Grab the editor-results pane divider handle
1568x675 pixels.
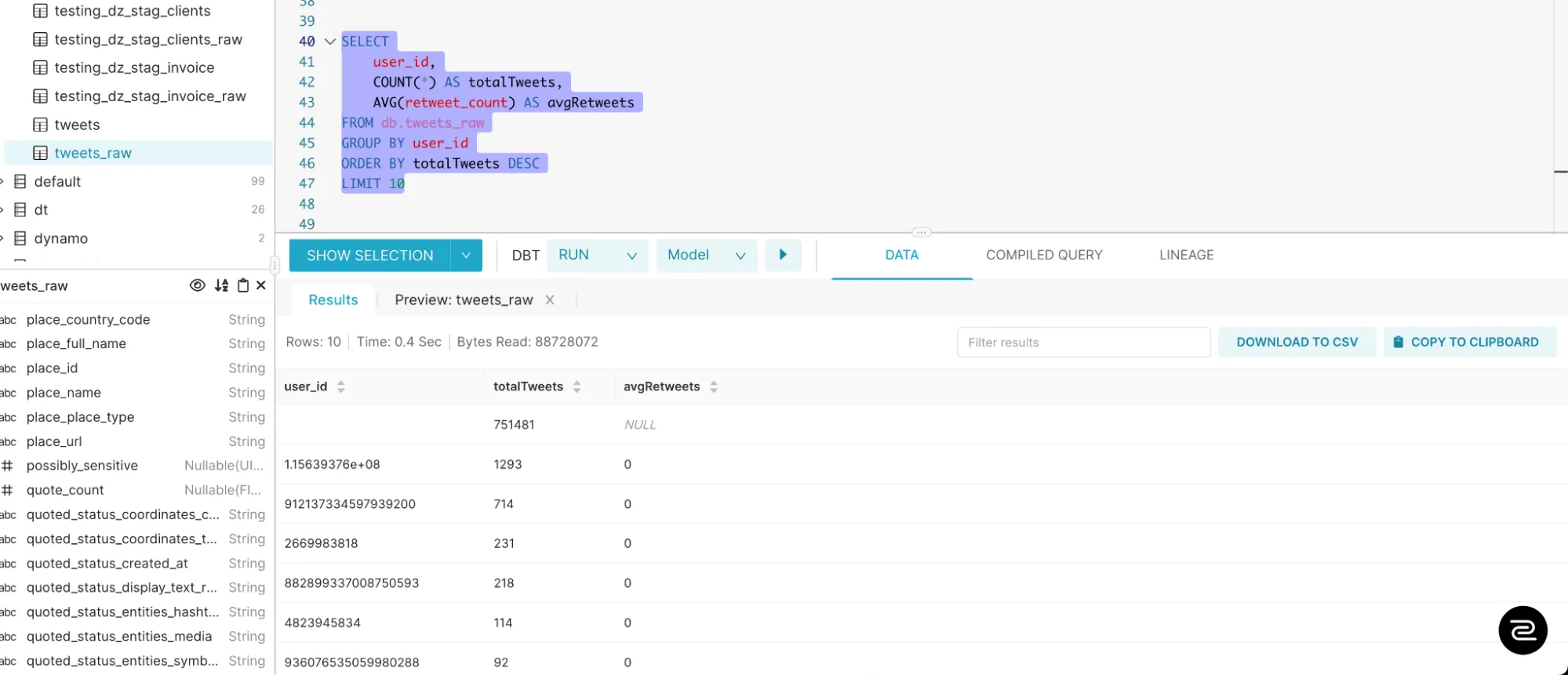[x=921, y=232]
